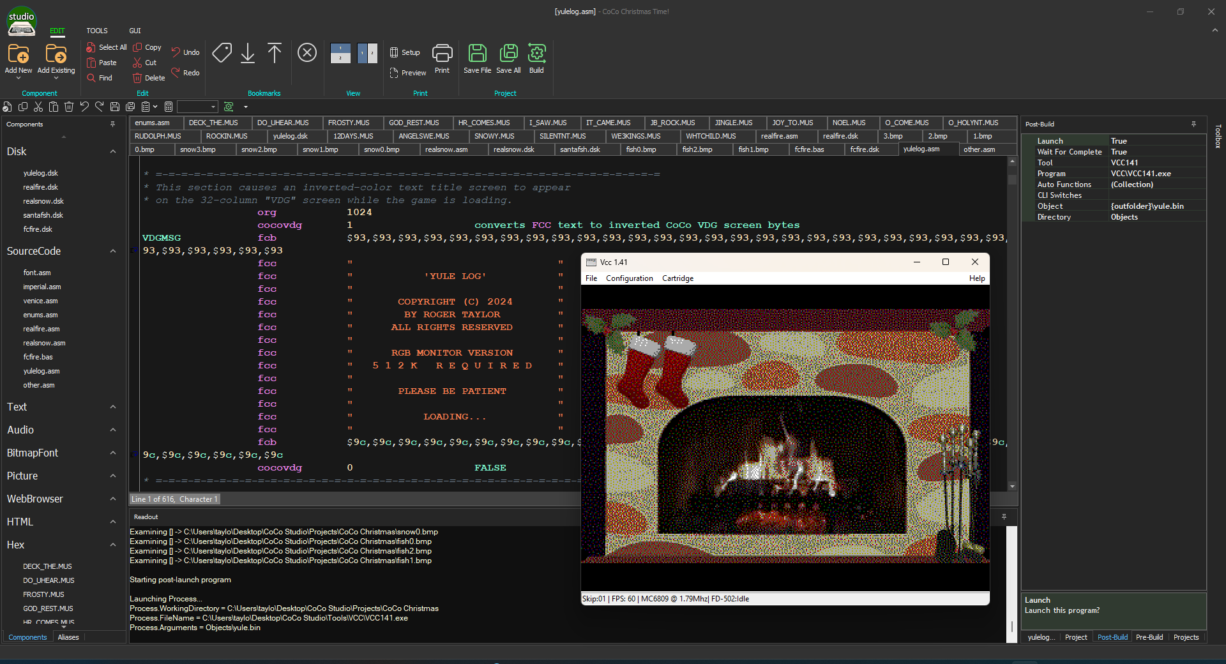Select FROSTY.MUS in the Hex list
The image size is (1226, 664).
[44, 594]
